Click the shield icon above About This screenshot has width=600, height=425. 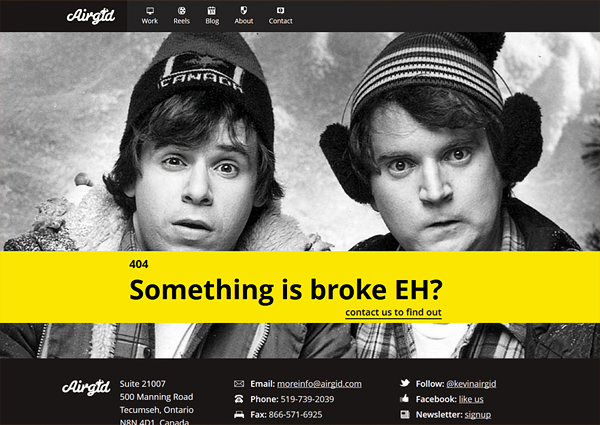pos(244,10)
